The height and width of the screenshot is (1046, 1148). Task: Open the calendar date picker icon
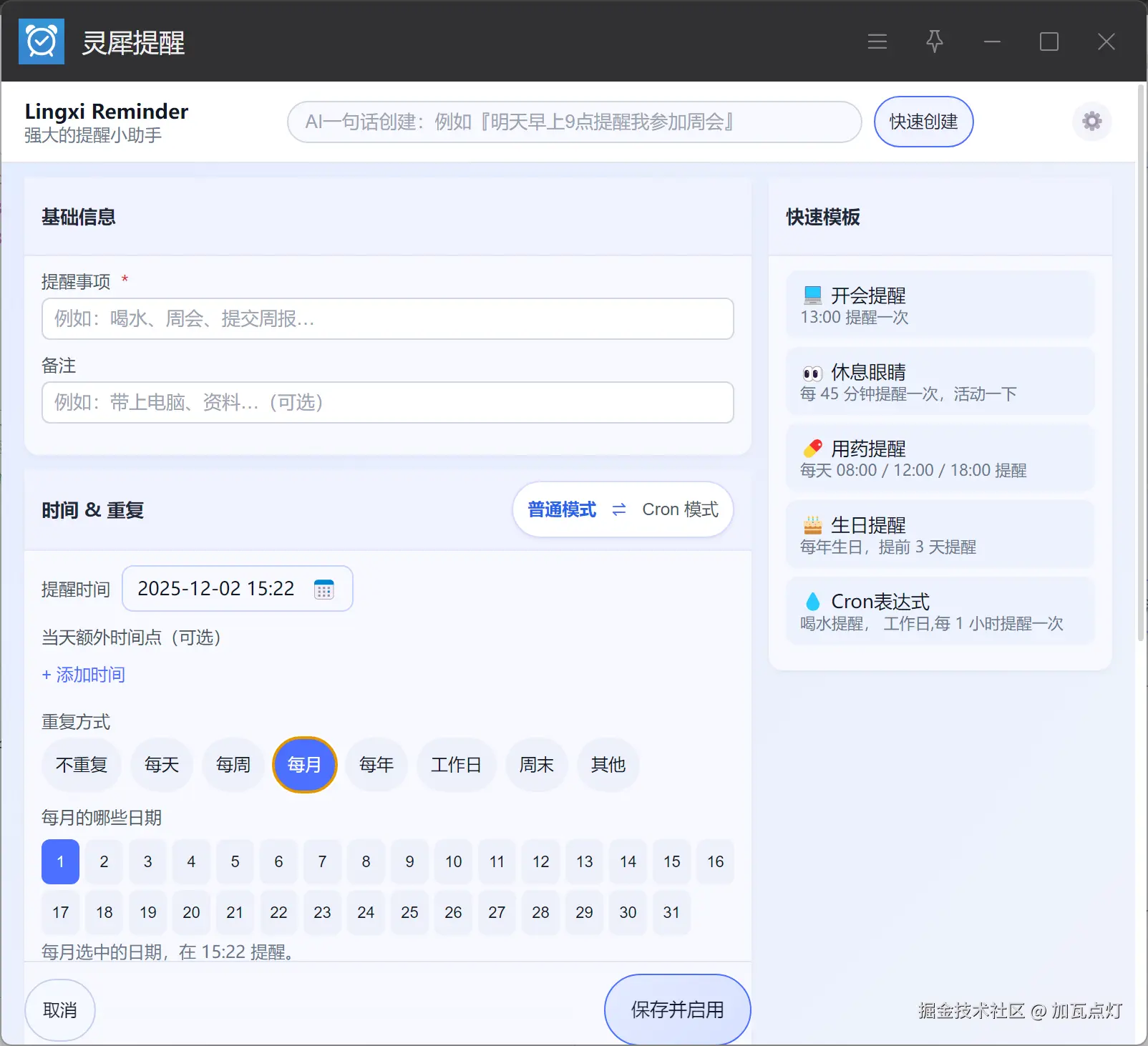coord(324,589)
